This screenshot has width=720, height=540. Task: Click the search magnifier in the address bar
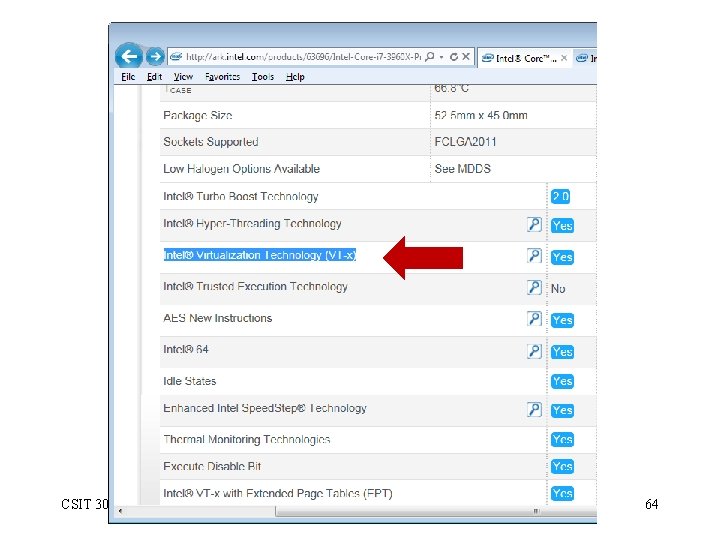click(x=430, y=56)
